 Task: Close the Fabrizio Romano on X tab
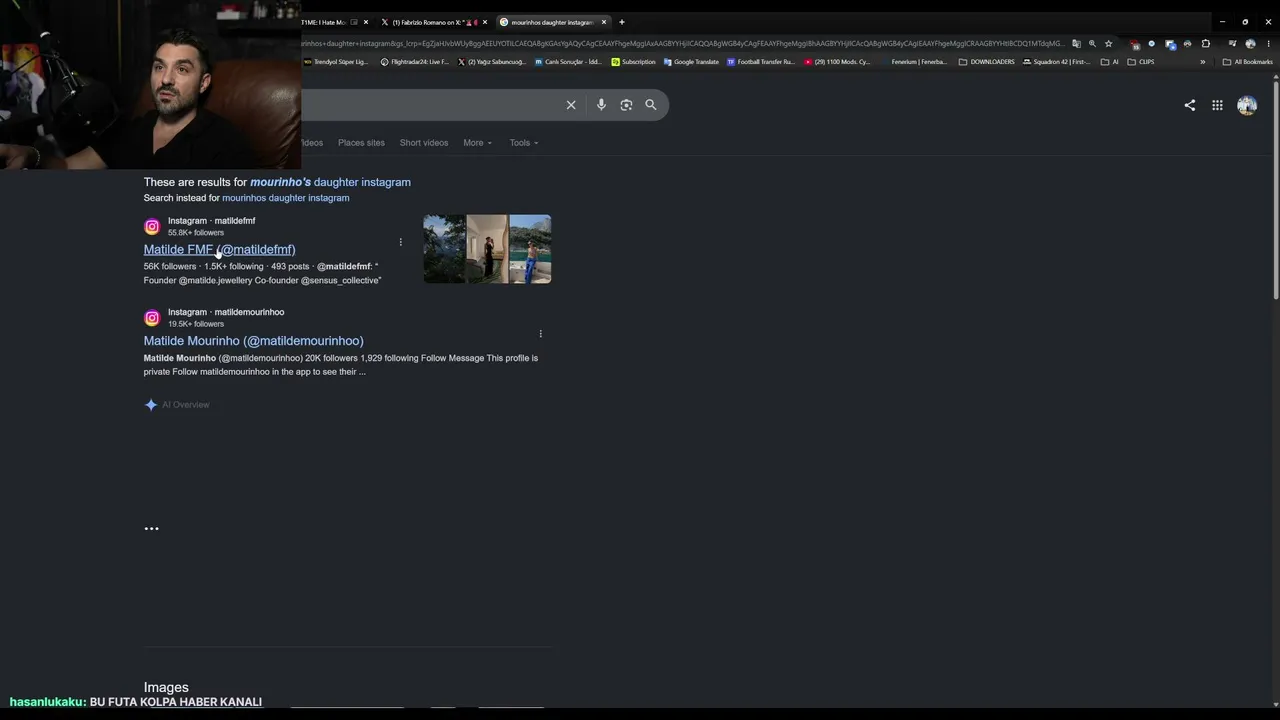tap(485, 22)
